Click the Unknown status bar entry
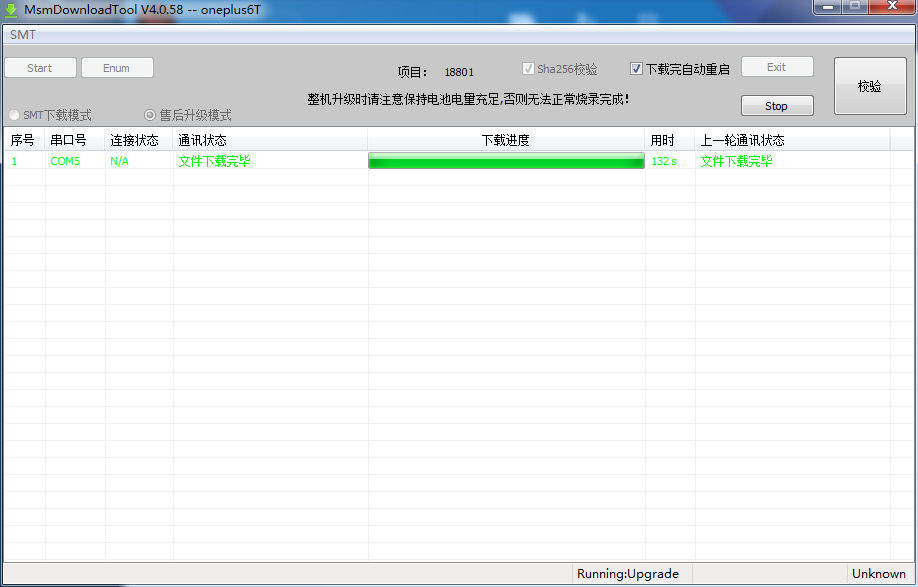 (879, 574)
